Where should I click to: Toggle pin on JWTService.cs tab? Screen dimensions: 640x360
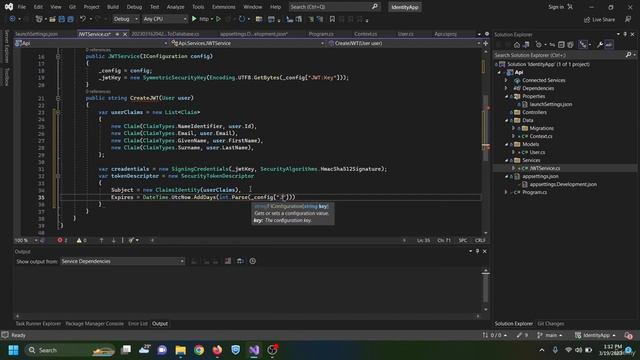[x=117, y=34]
